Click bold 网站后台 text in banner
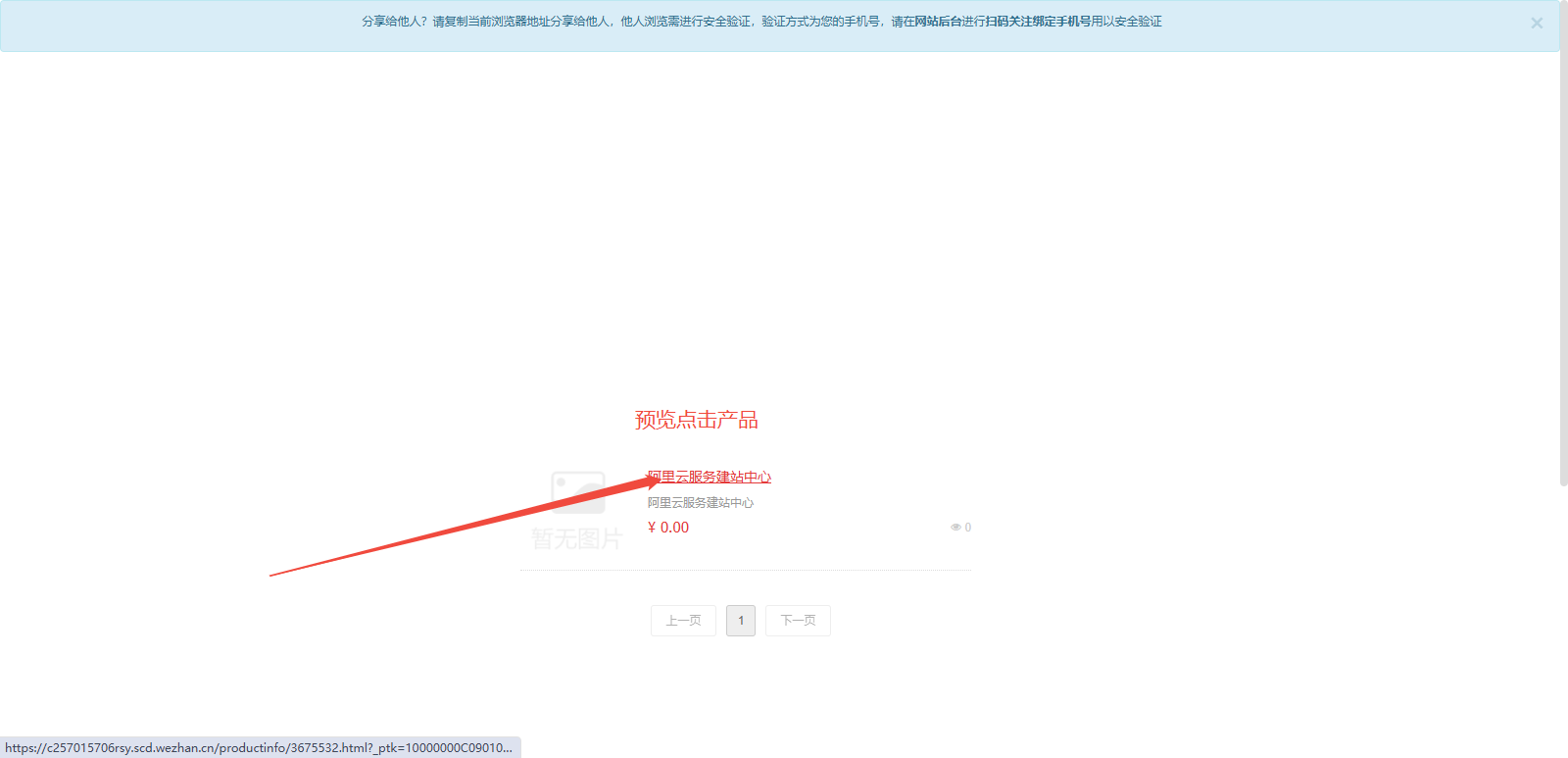 [938, 22]
